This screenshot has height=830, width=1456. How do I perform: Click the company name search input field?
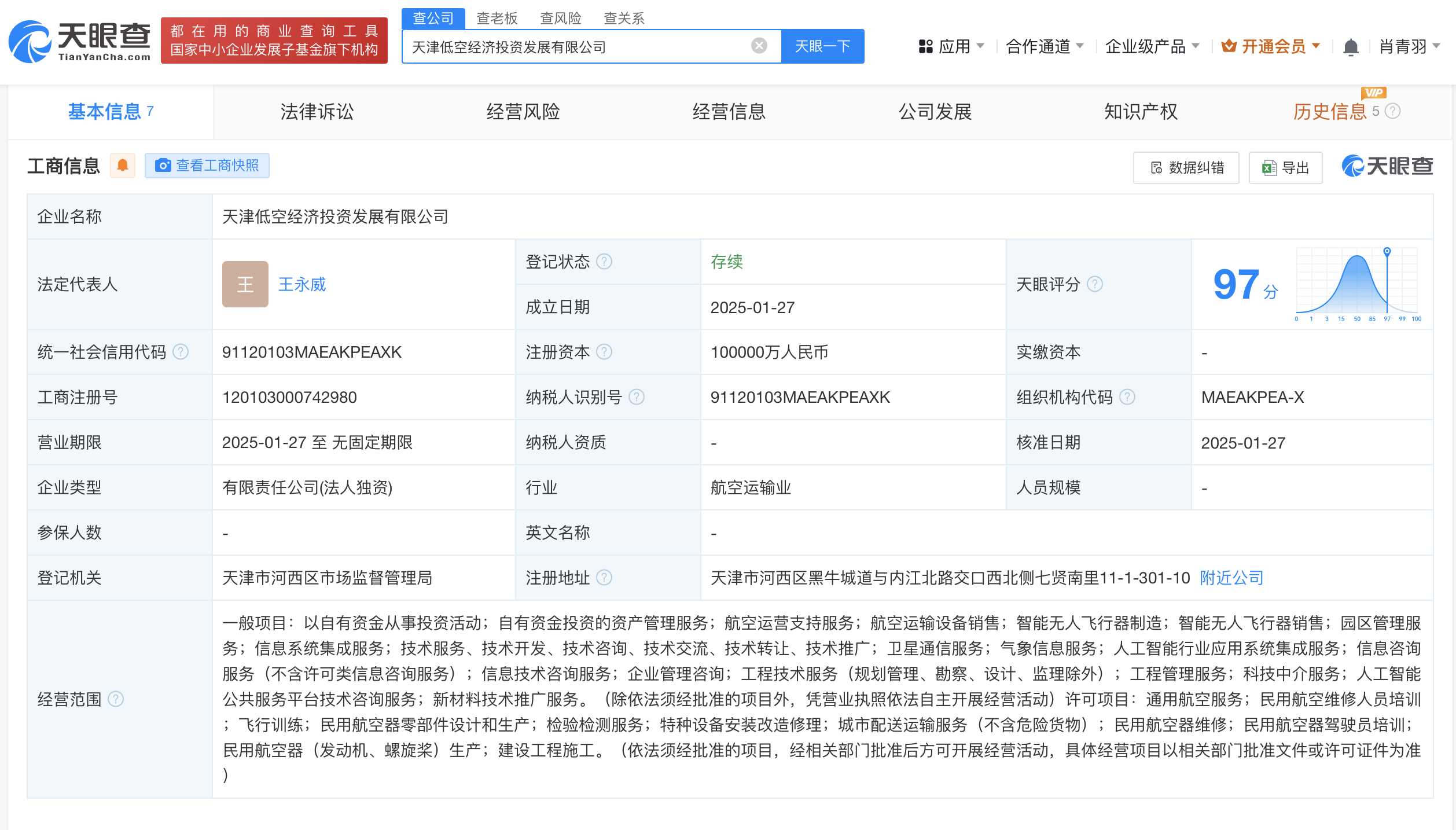[579, 46]
